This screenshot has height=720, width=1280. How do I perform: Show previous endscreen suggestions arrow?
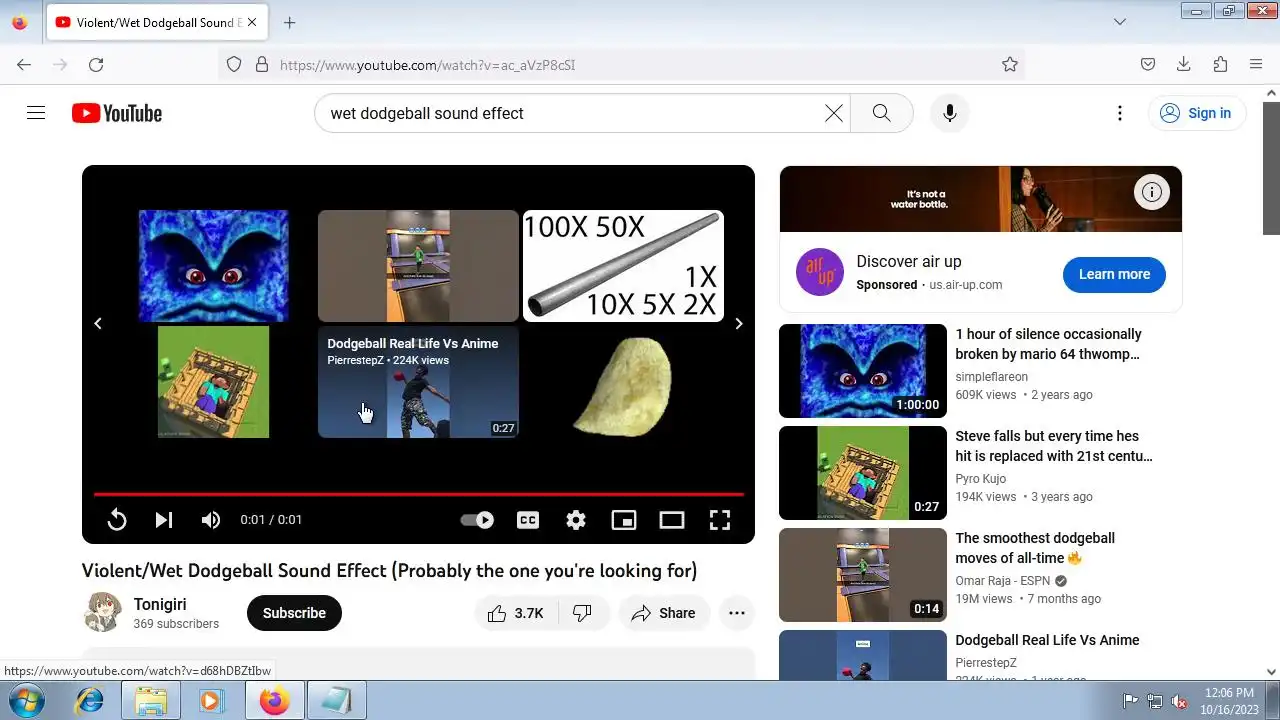[98, 323]
